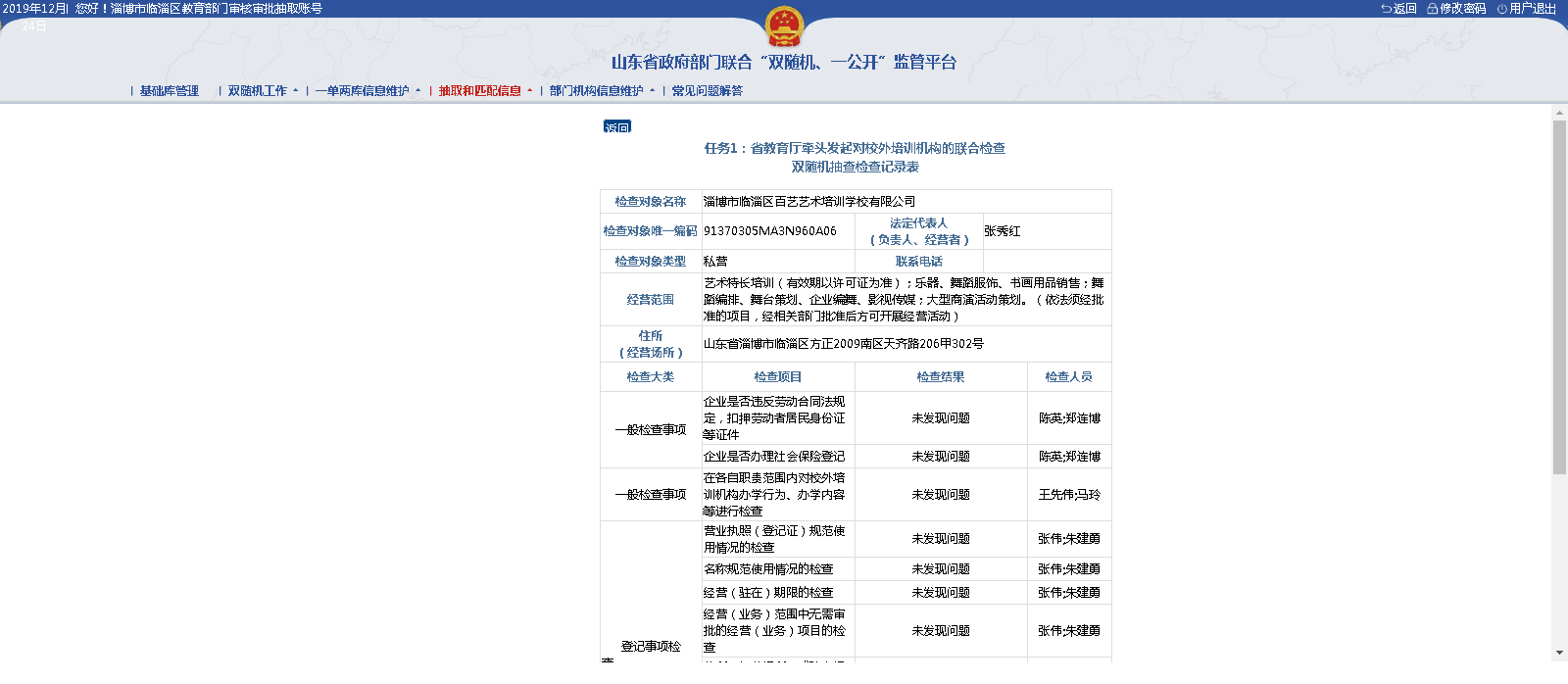The image size is (1568, 684).
Task: Expand the 部门机构信息维护 dropdown arrow
Action: coord(653,91)
